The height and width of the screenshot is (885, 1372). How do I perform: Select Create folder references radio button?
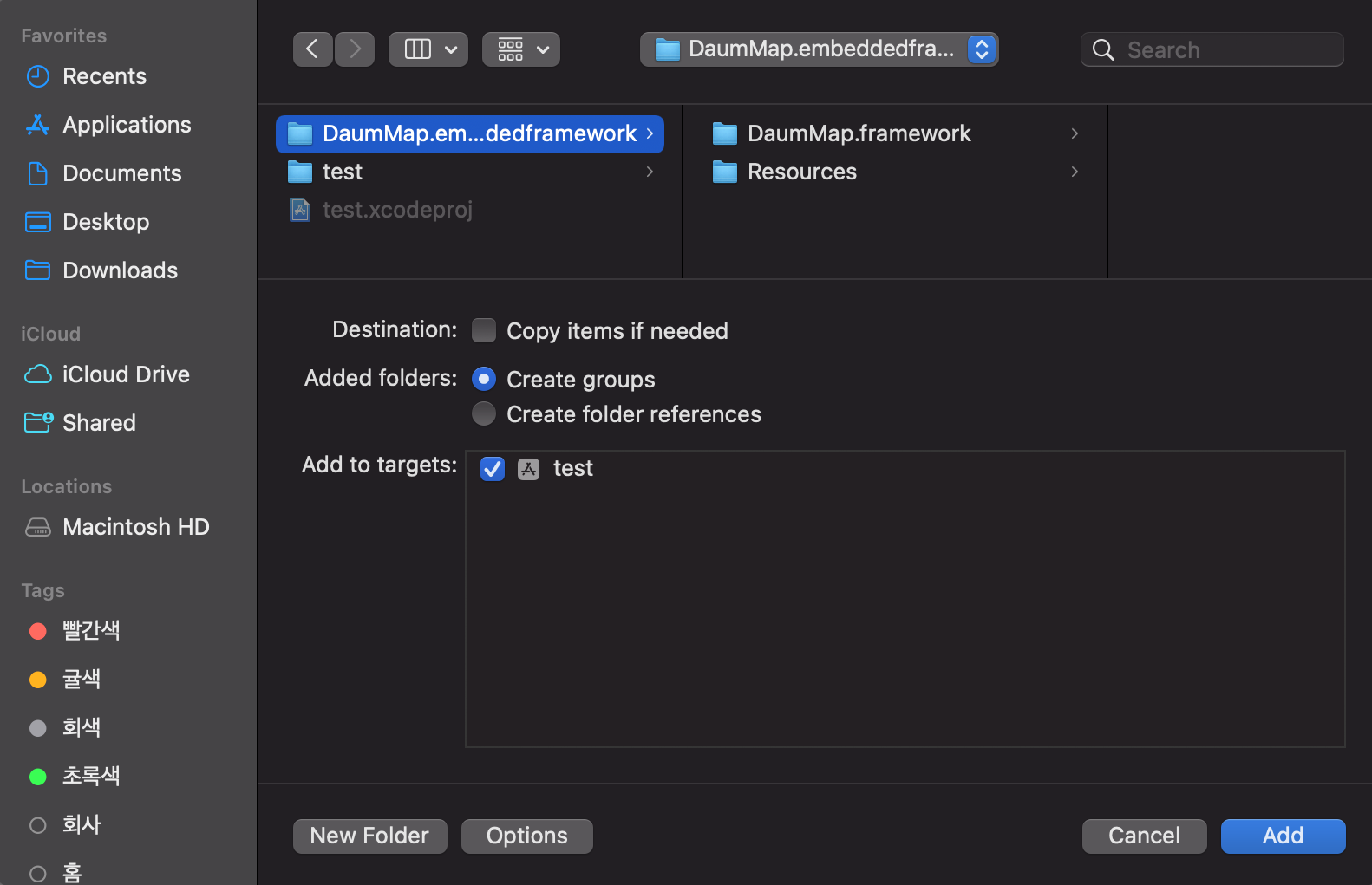pos(484,413)
